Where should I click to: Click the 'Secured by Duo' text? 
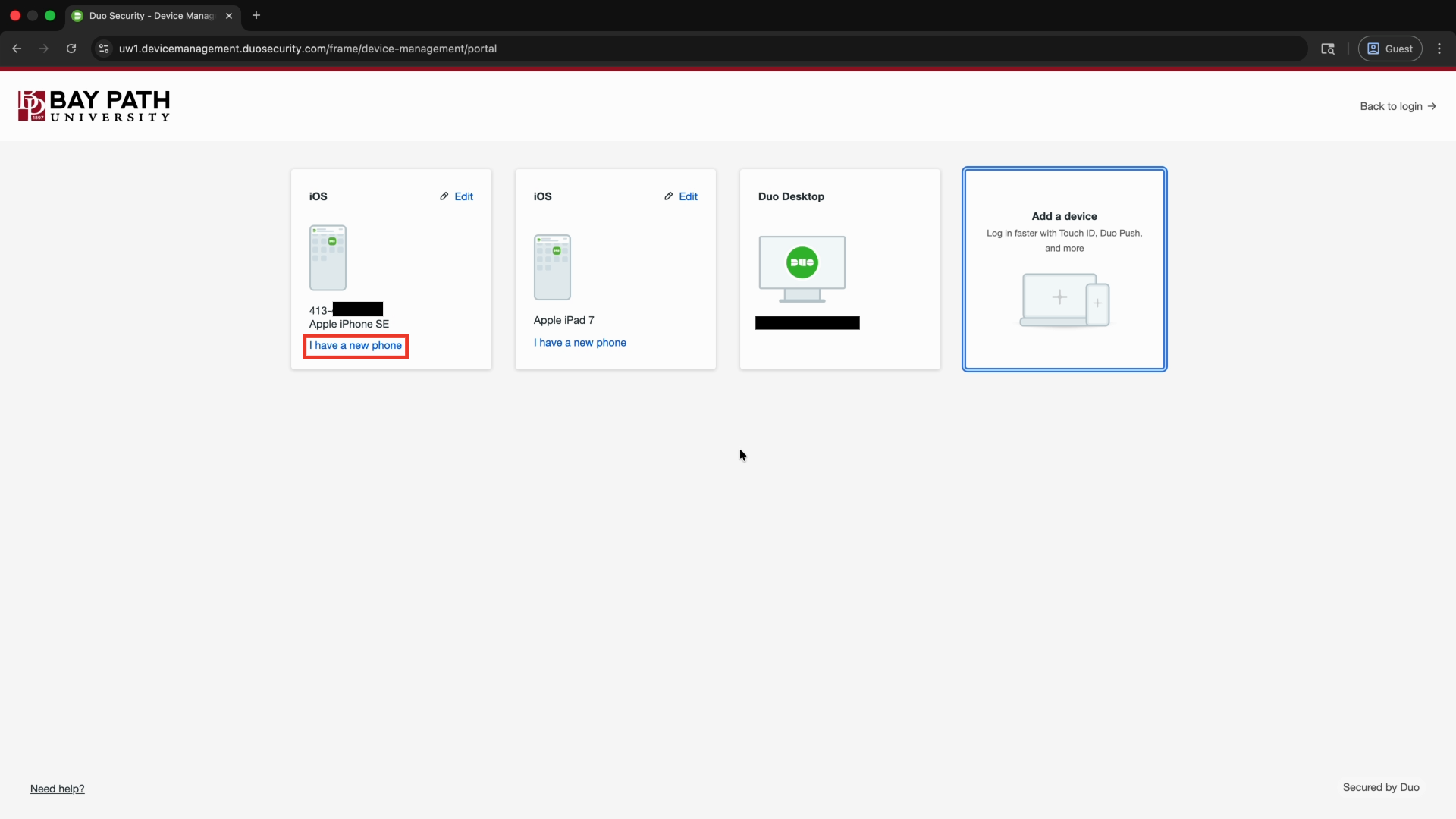(x=1381, y=787)
